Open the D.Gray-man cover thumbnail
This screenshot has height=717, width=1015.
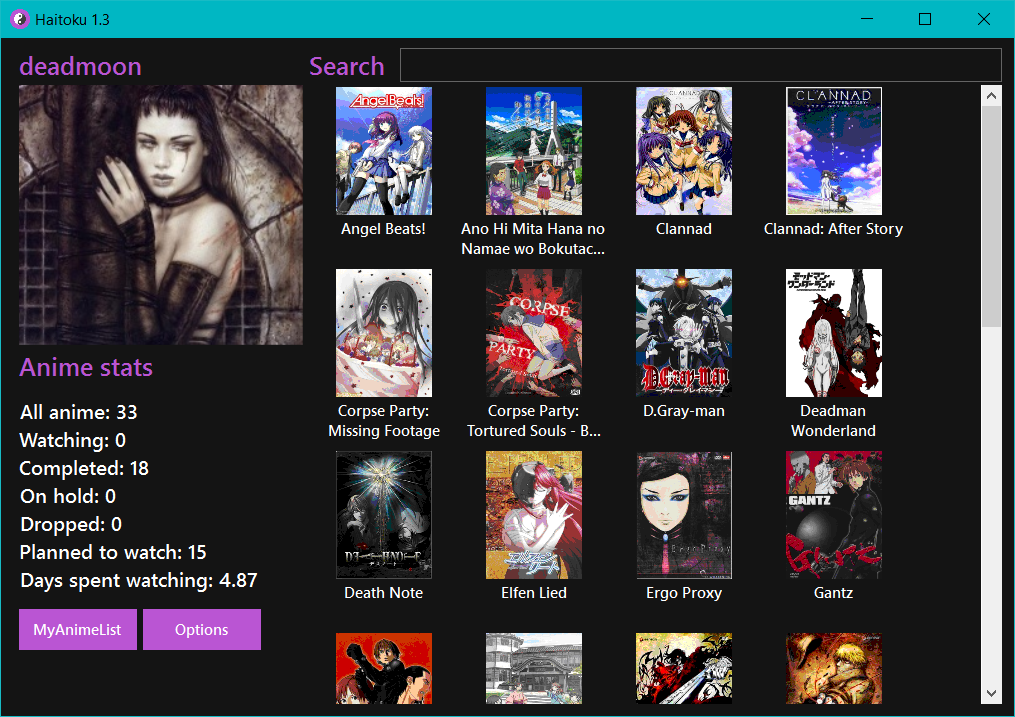tap(684, 333)
